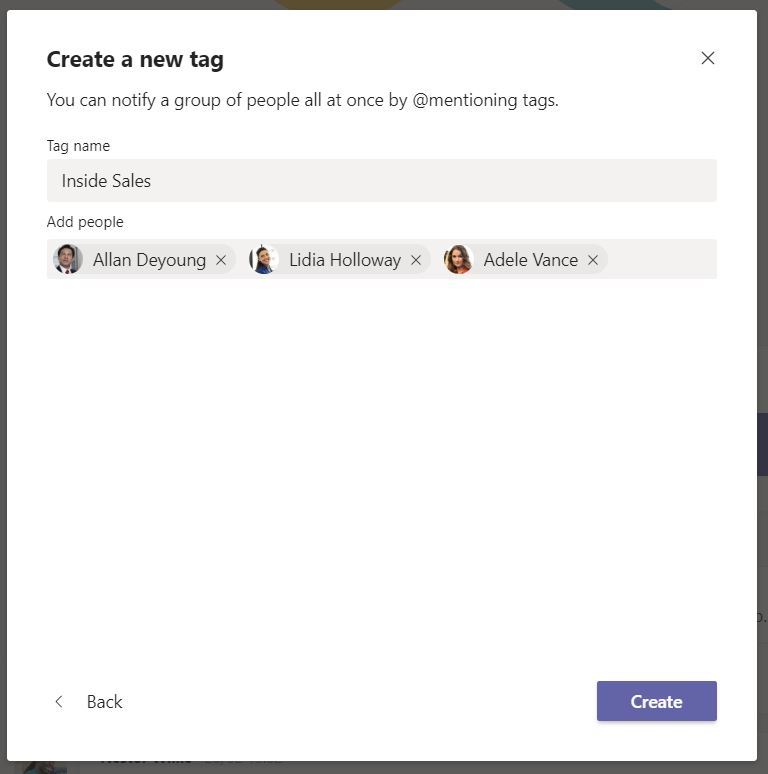Remove Adele Vance from the tag

point(593,260)
